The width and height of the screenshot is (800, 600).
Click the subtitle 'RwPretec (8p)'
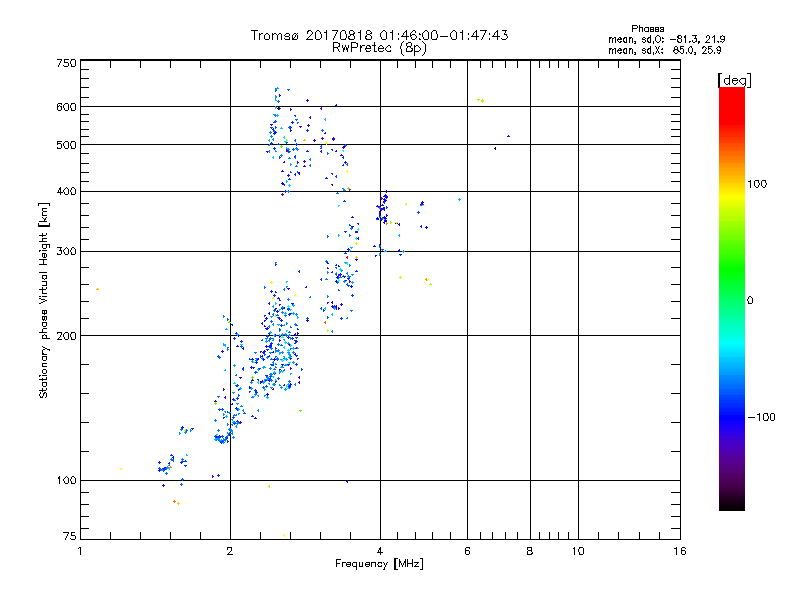pos(379,48)
